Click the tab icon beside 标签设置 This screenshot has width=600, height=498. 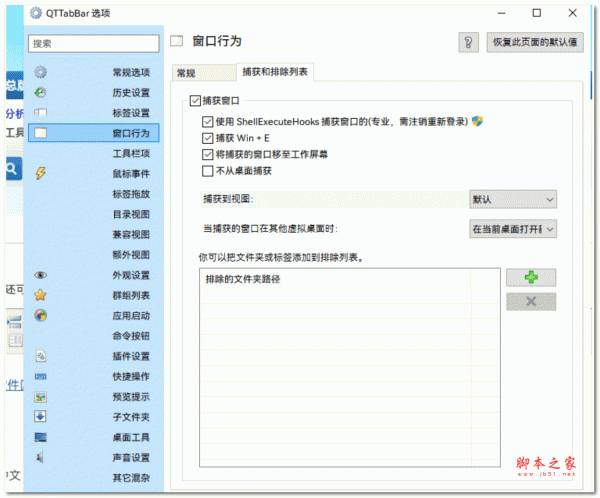[x=41, y=113]
